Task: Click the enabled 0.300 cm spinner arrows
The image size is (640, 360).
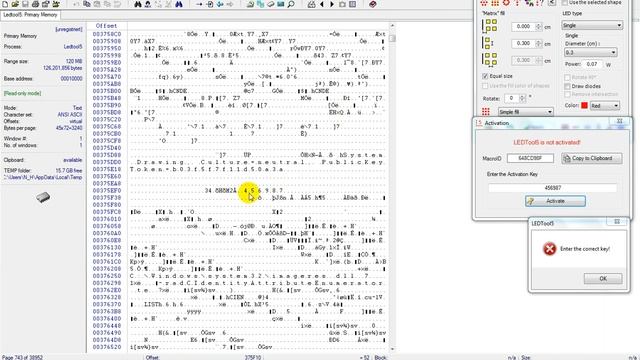Action: click(x=538, y=43)
